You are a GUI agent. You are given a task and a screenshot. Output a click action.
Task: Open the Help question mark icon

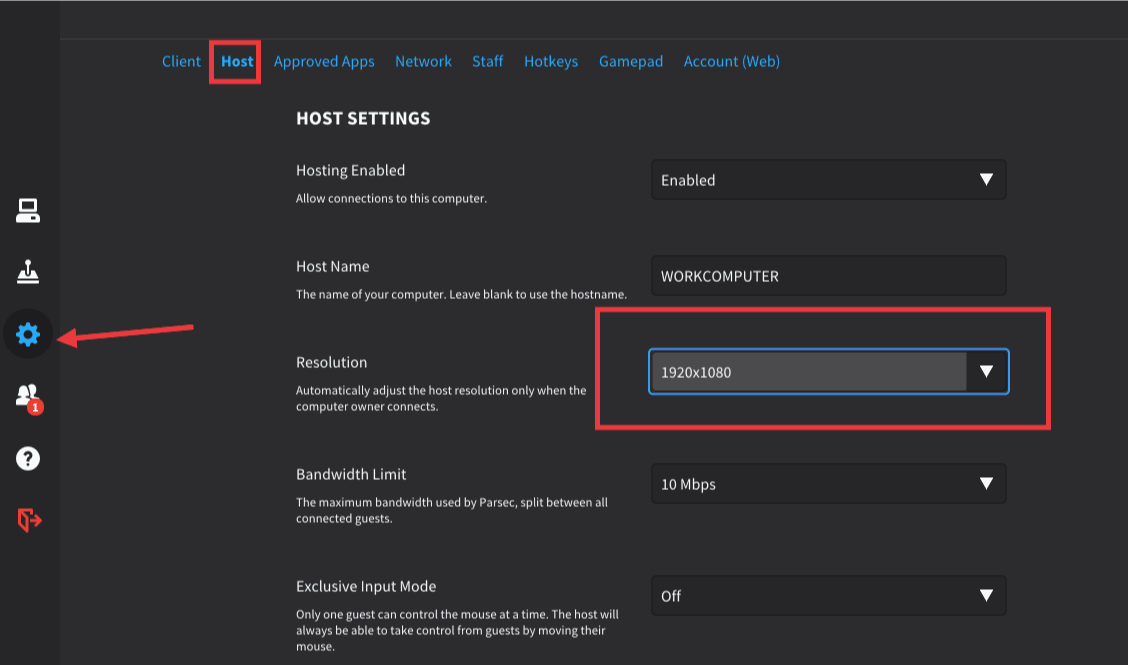click(x=28, y=458)
